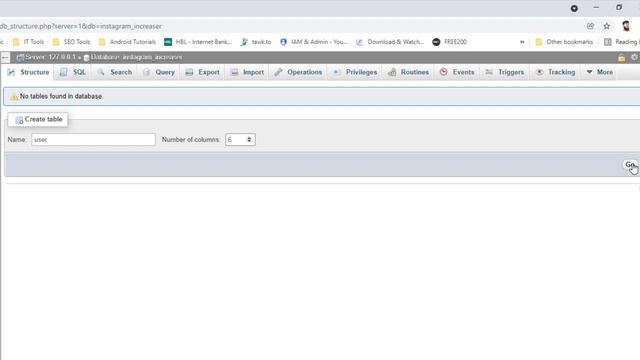Click the Database instagram_increaser breadcrumb link
Screen dimensions: 640x360
136,57
